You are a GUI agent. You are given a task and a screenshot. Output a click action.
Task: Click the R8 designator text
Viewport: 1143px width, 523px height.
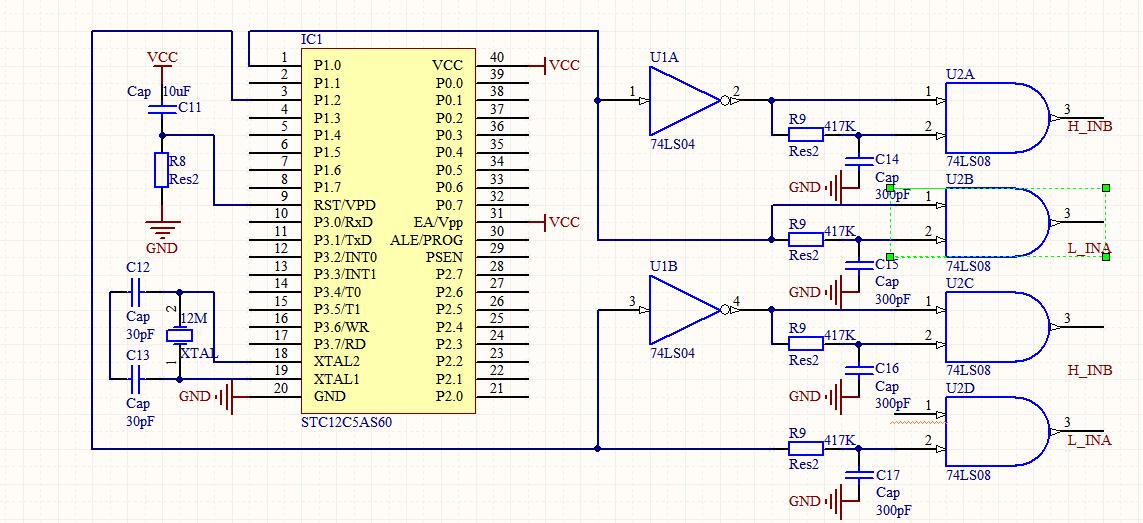point(178,162)
